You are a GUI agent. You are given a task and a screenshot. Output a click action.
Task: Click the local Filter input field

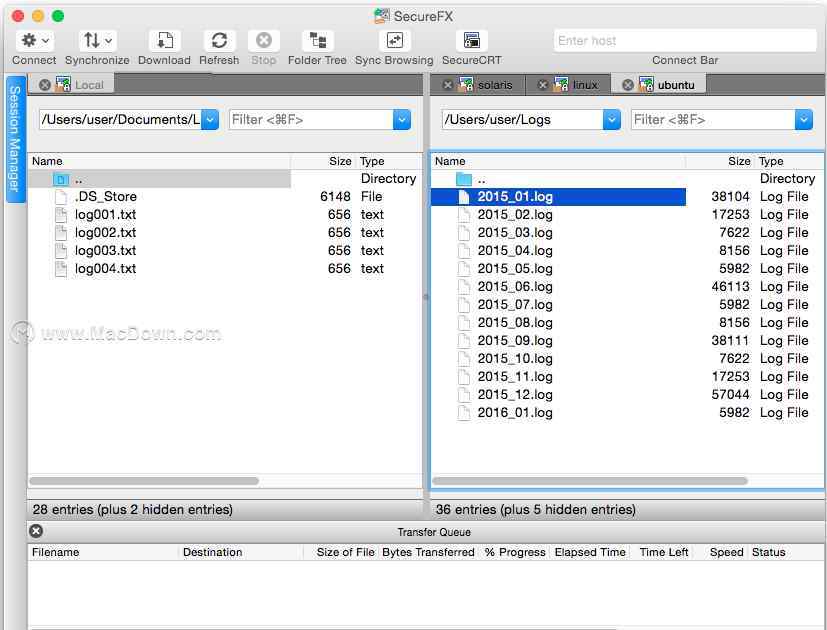[x=311, y=120]
